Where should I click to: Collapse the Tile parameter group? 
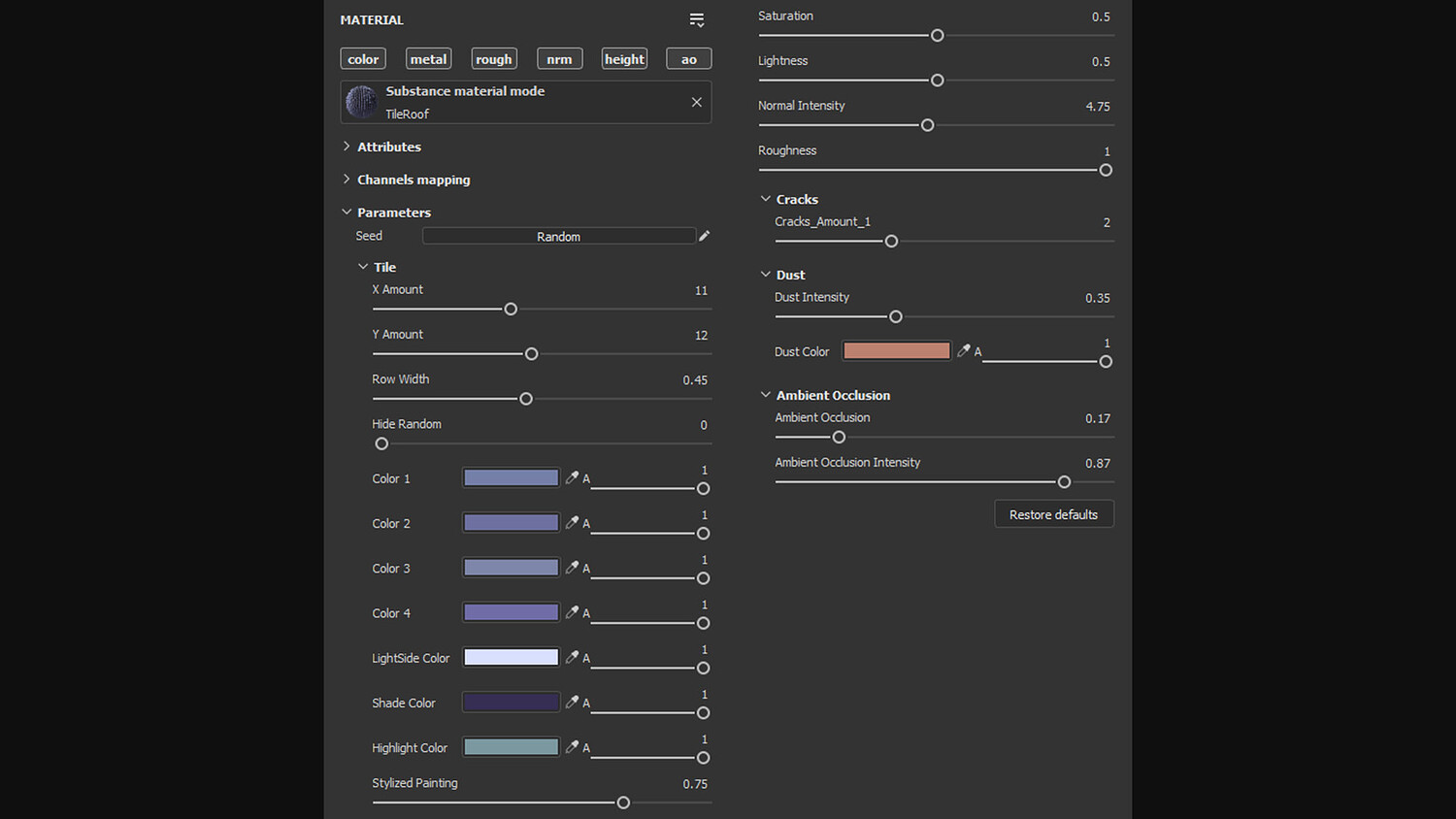click(363, 267)
